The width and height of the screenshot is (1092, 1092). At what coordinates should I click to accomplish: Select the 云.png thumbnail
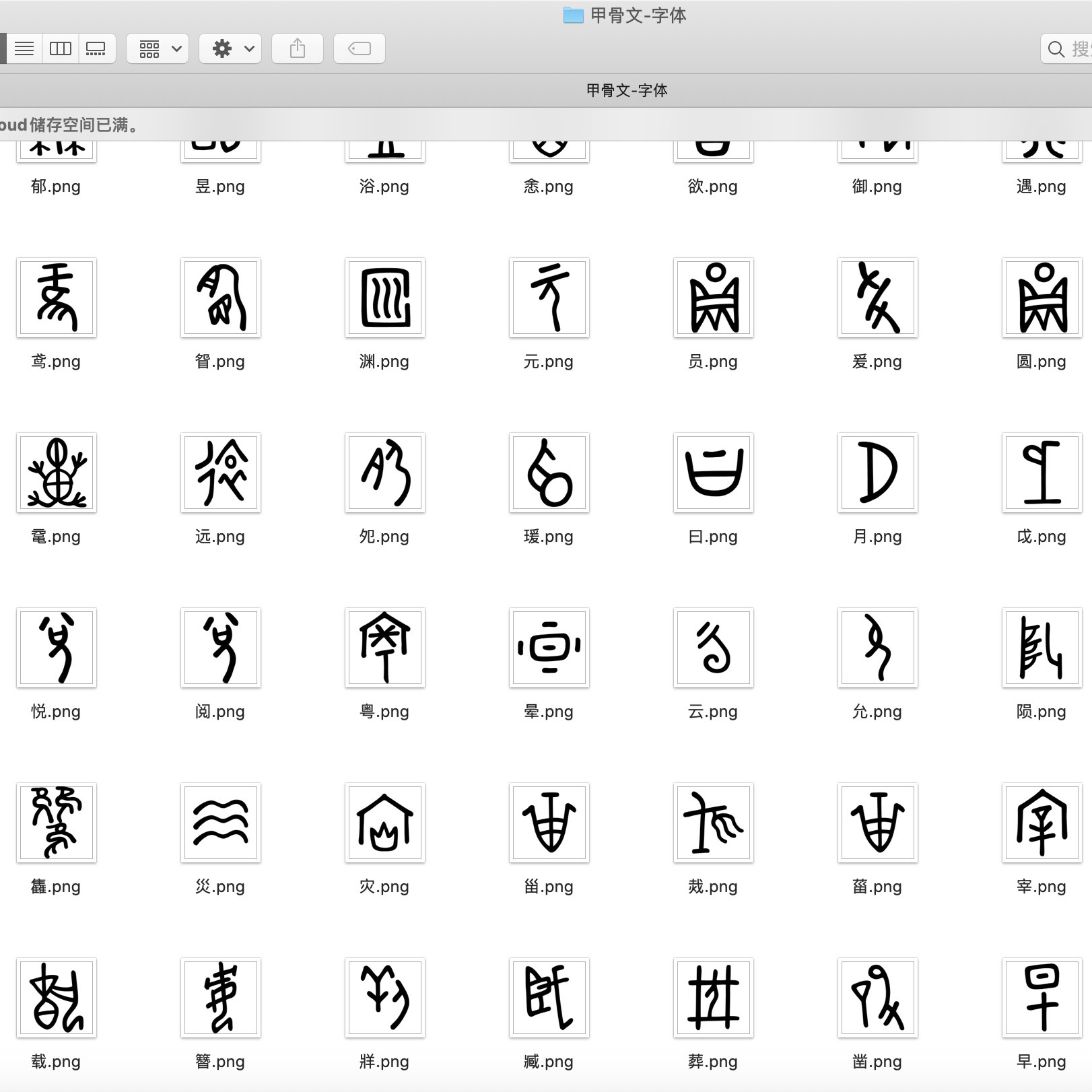(713, 648)
